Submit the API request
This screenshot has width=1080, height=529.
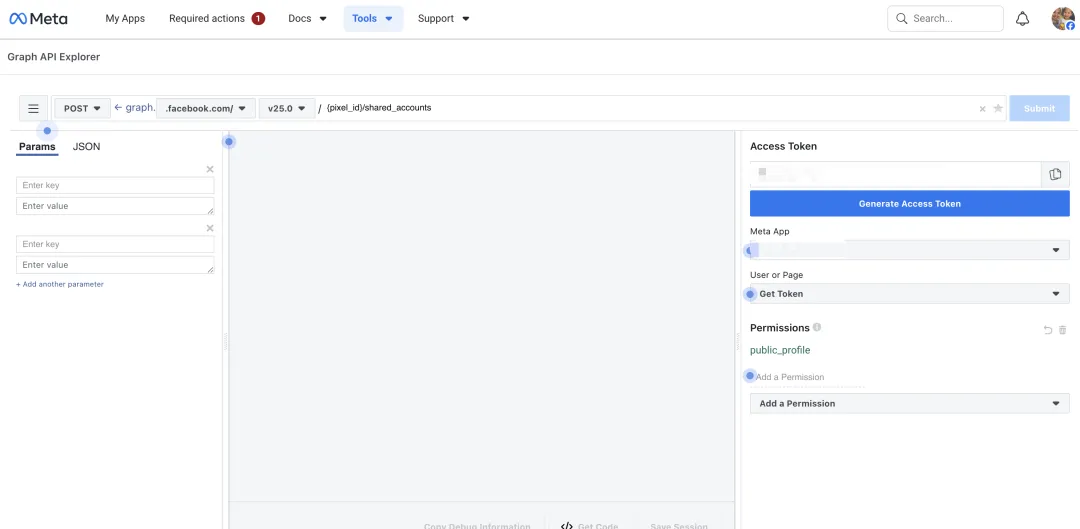point(1039,108)
